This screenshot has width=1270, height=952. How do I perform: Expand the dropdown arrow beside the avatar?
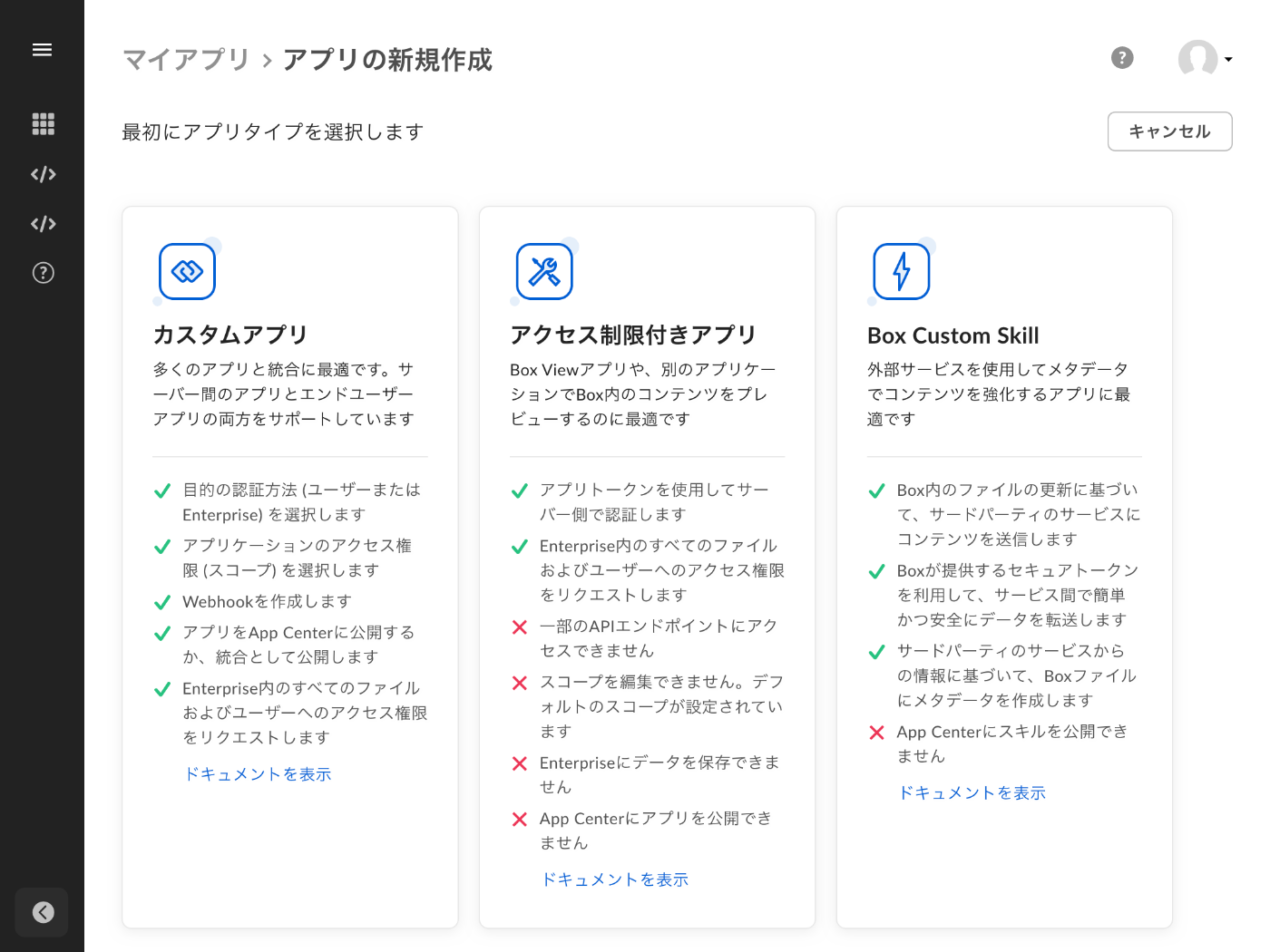coord(1228,60)
